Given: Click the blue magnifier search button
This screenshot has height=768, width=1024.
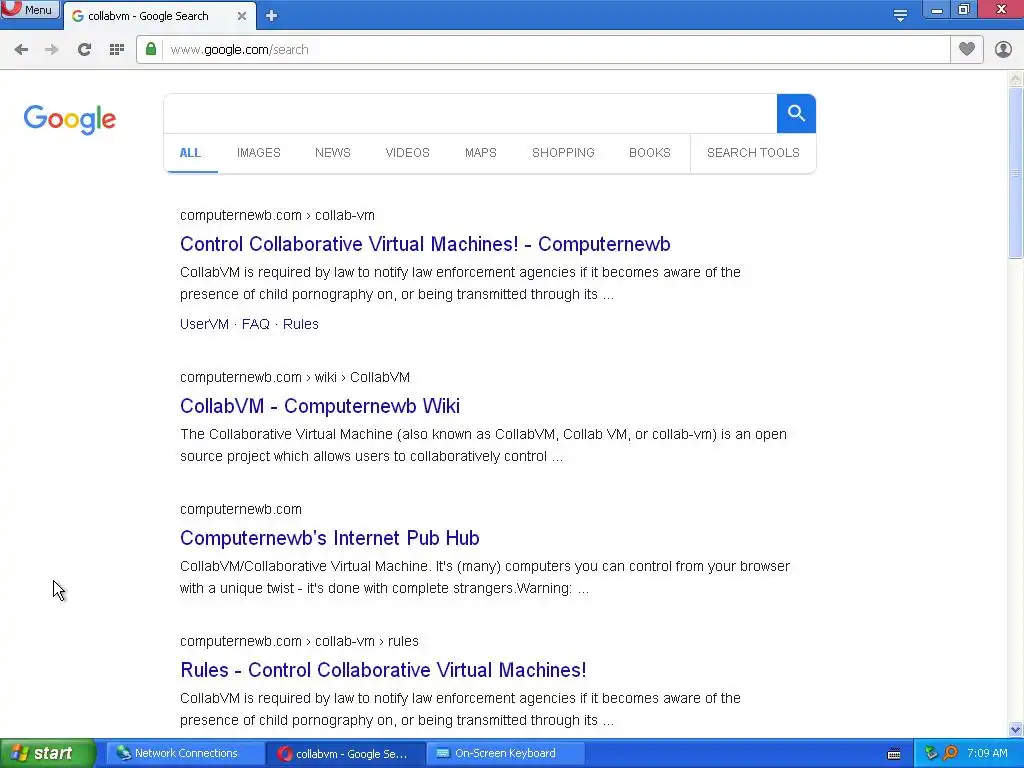Looking at the screenshot, I should click(796, 114).
